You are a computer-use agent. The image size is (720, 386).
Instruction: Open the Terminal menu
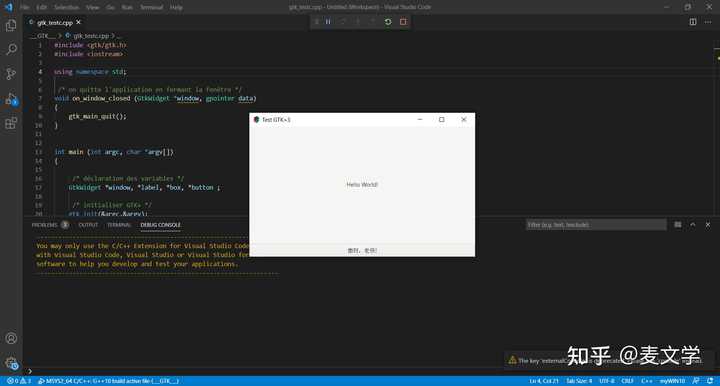[152, 7]
